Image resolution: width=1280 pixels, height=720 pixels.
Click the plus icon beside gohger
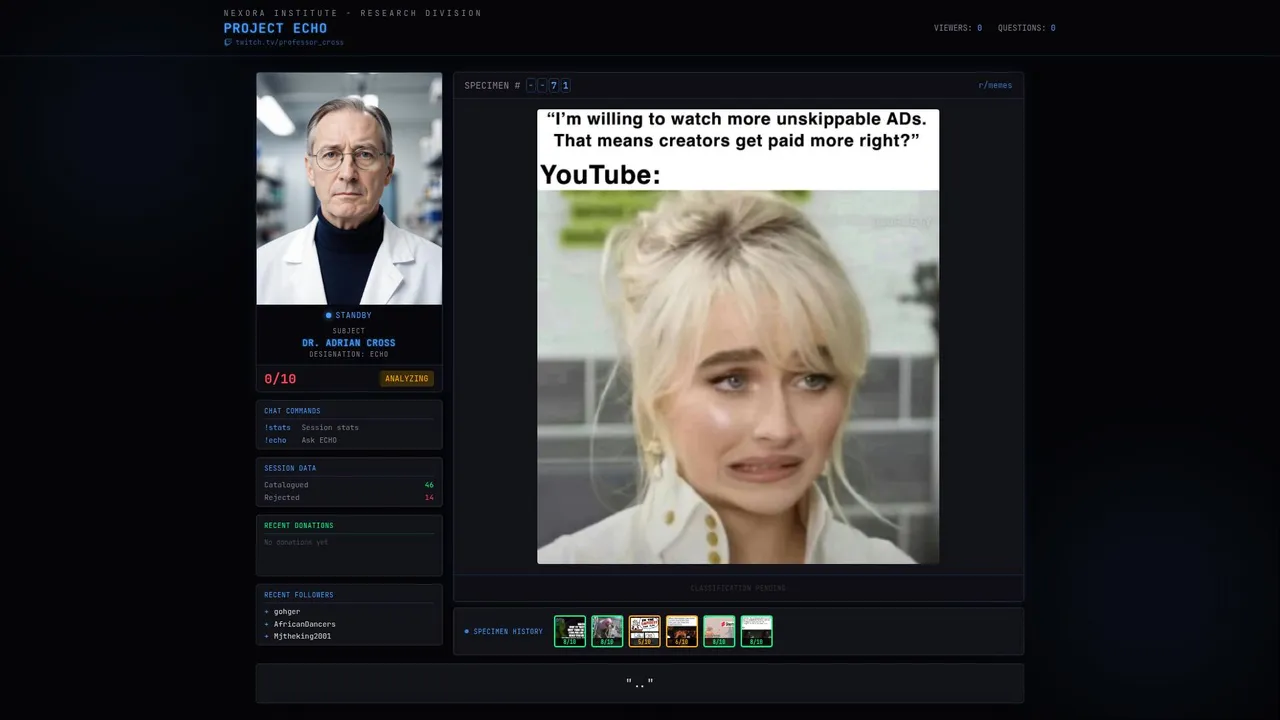[x=266, y=612]
